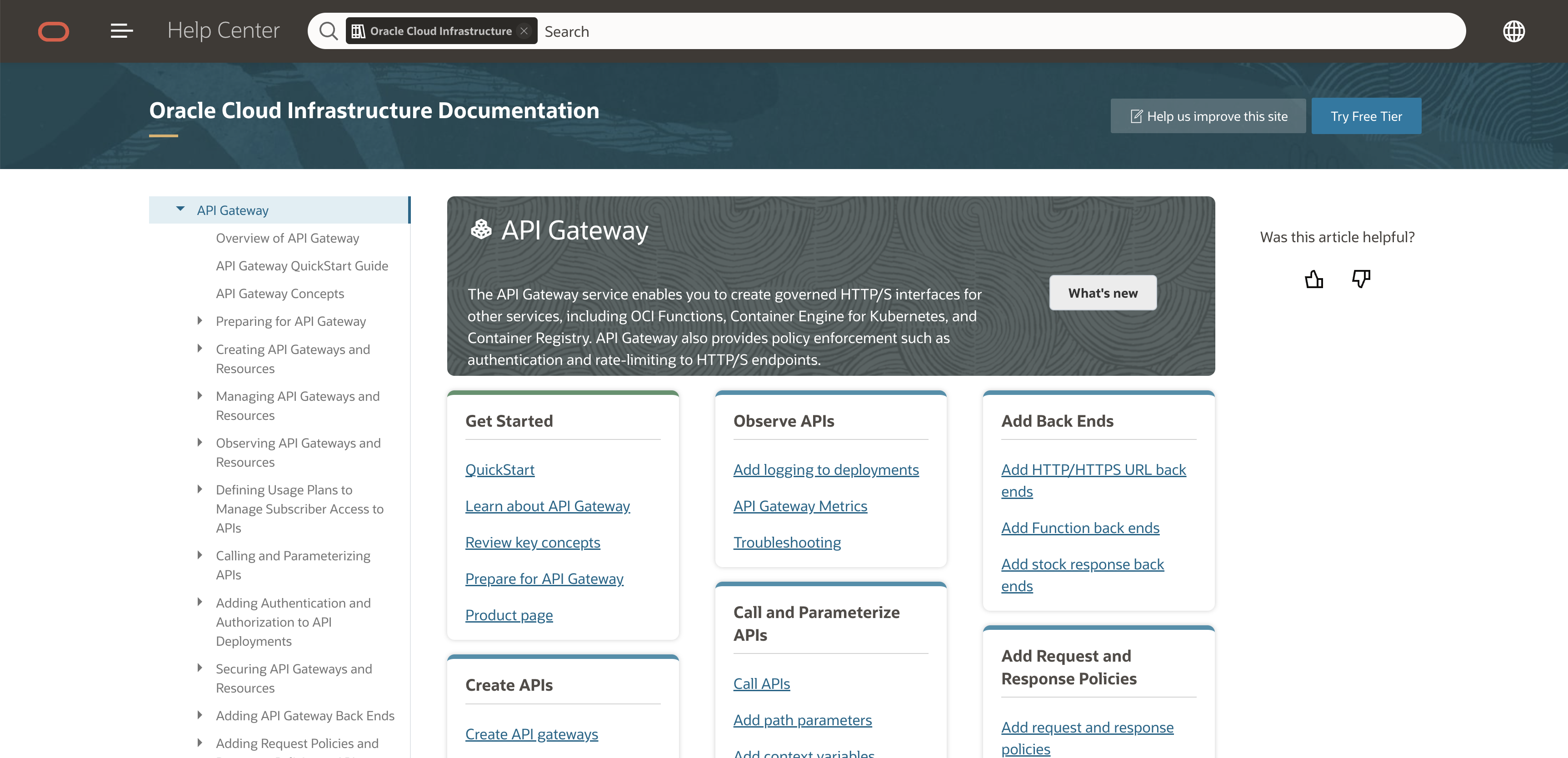The width and height of the screenshot is (1568, 758).
Task: Open the QuickStart link
Action: (500, 469)
